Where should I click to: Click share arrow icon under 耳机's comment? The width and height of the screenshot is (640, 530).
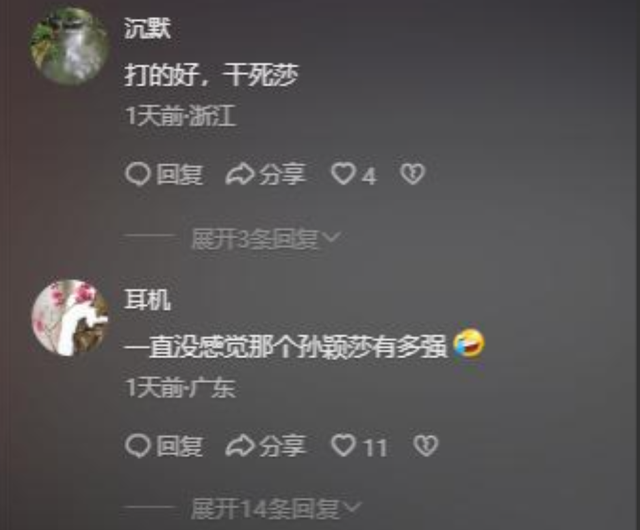point(239,445)
